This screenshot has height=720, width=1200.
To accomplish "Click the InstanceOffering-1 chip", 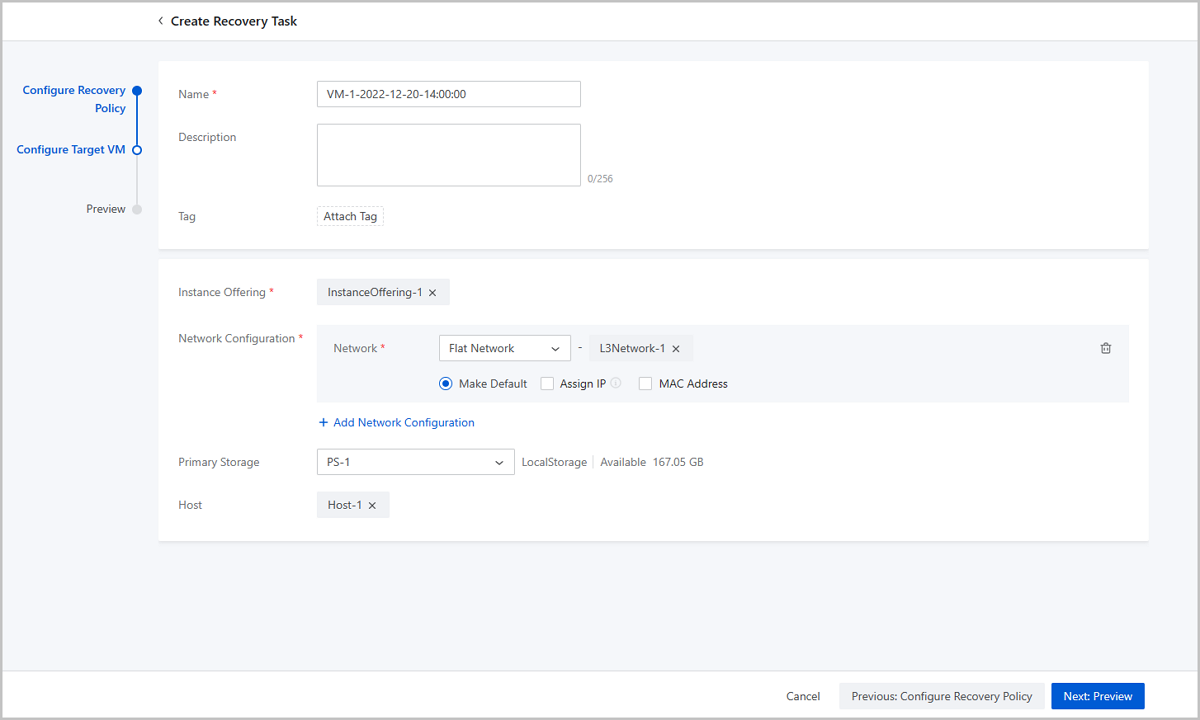I will coord(383,292).
